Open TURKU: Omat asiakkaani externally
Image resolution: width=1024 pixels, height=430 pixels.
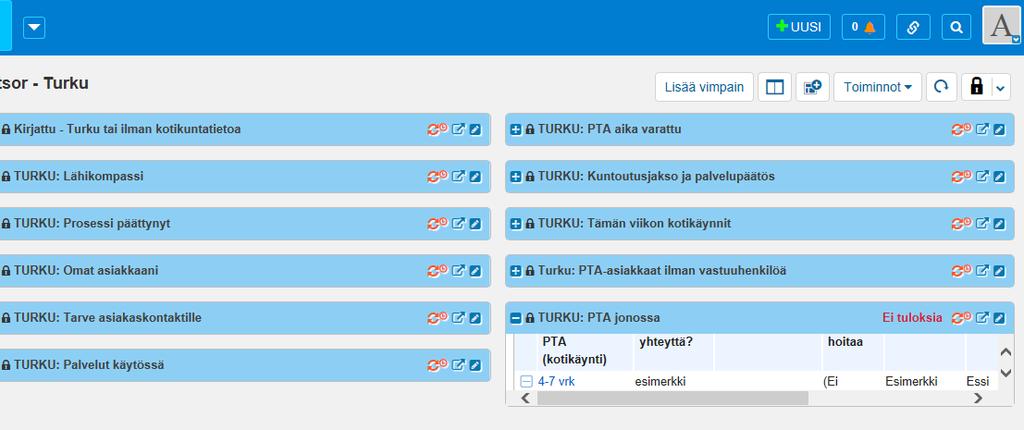tap(458, 271)
